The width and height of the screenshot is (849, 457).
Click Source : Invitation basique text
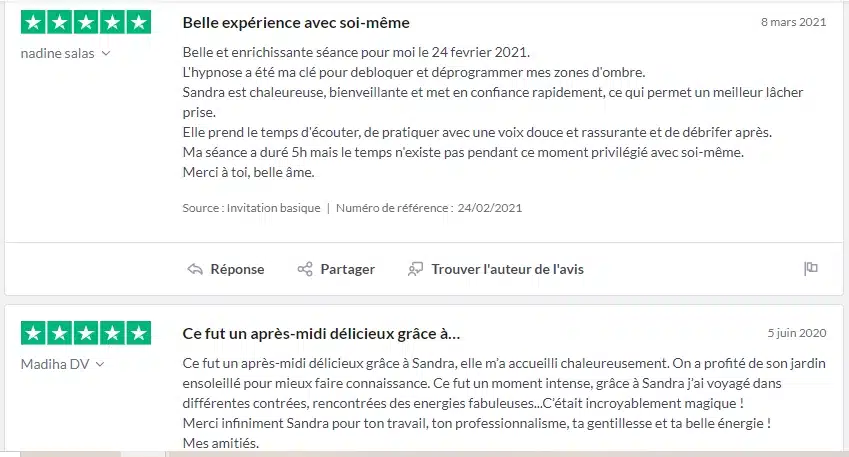252,208
